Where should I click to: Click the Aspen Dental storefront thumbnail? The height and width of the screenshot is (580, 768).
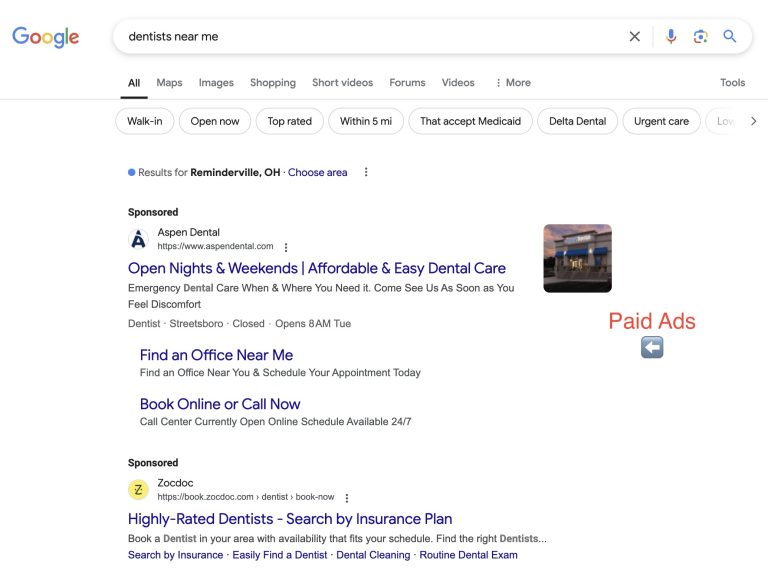577,258
